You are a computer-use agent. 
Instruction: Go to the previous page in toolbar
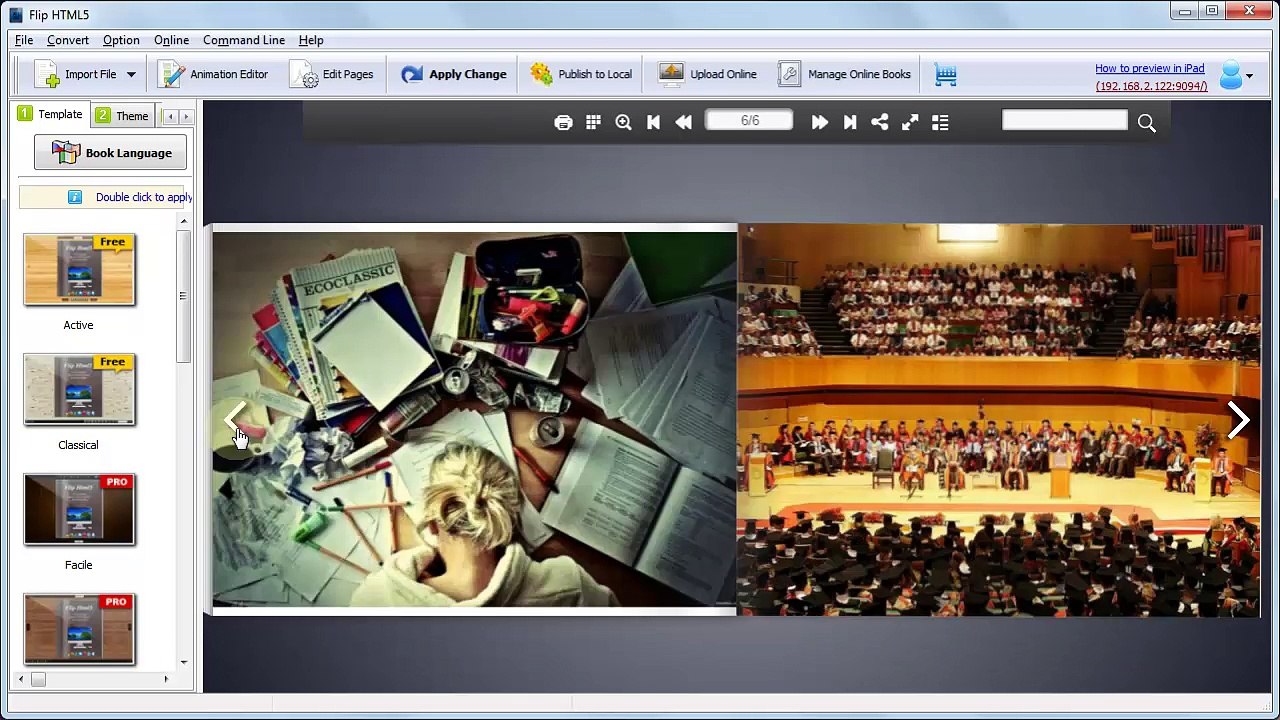click(684, 122)
